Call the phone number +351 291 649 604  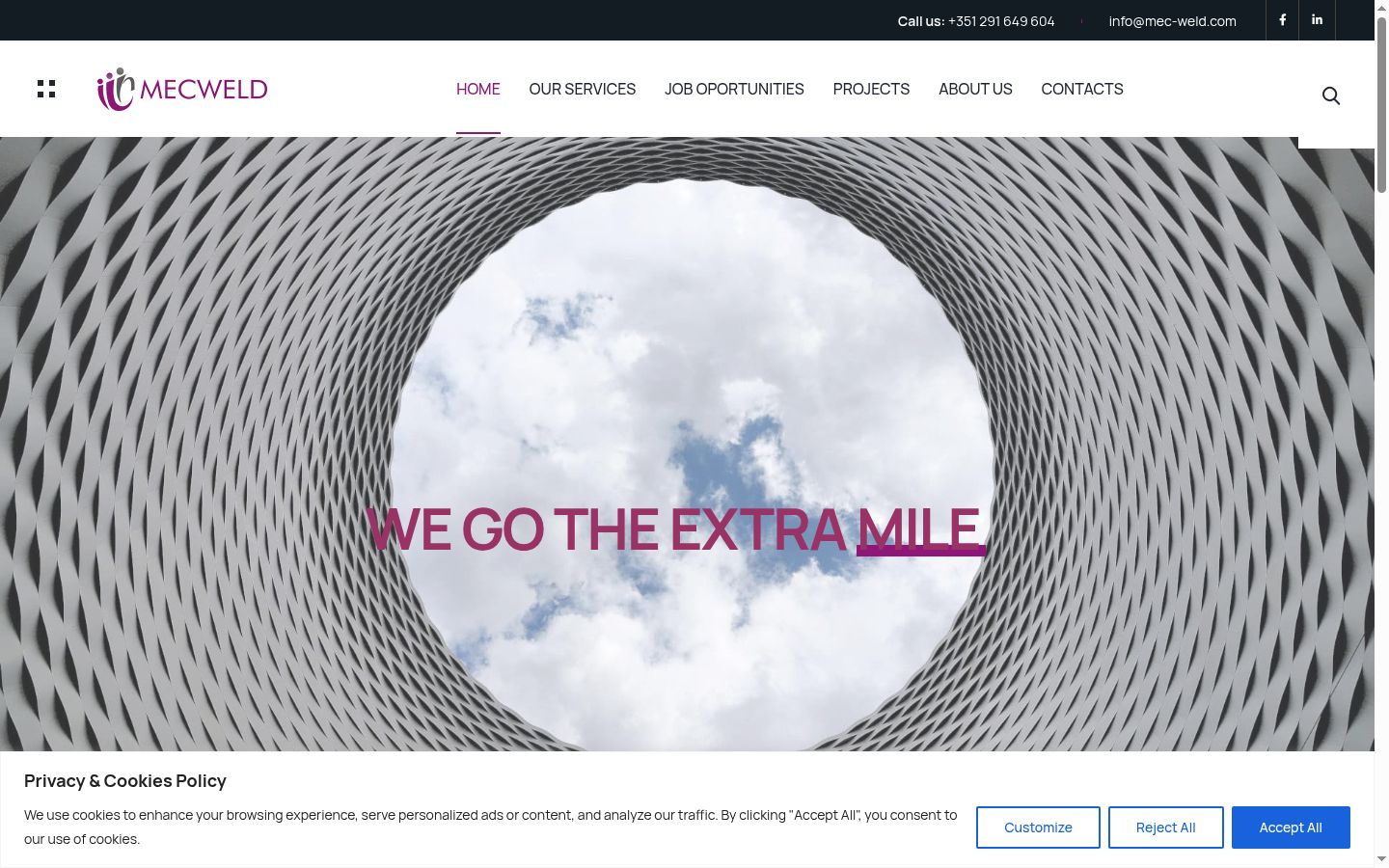(x=1001, y=21)
